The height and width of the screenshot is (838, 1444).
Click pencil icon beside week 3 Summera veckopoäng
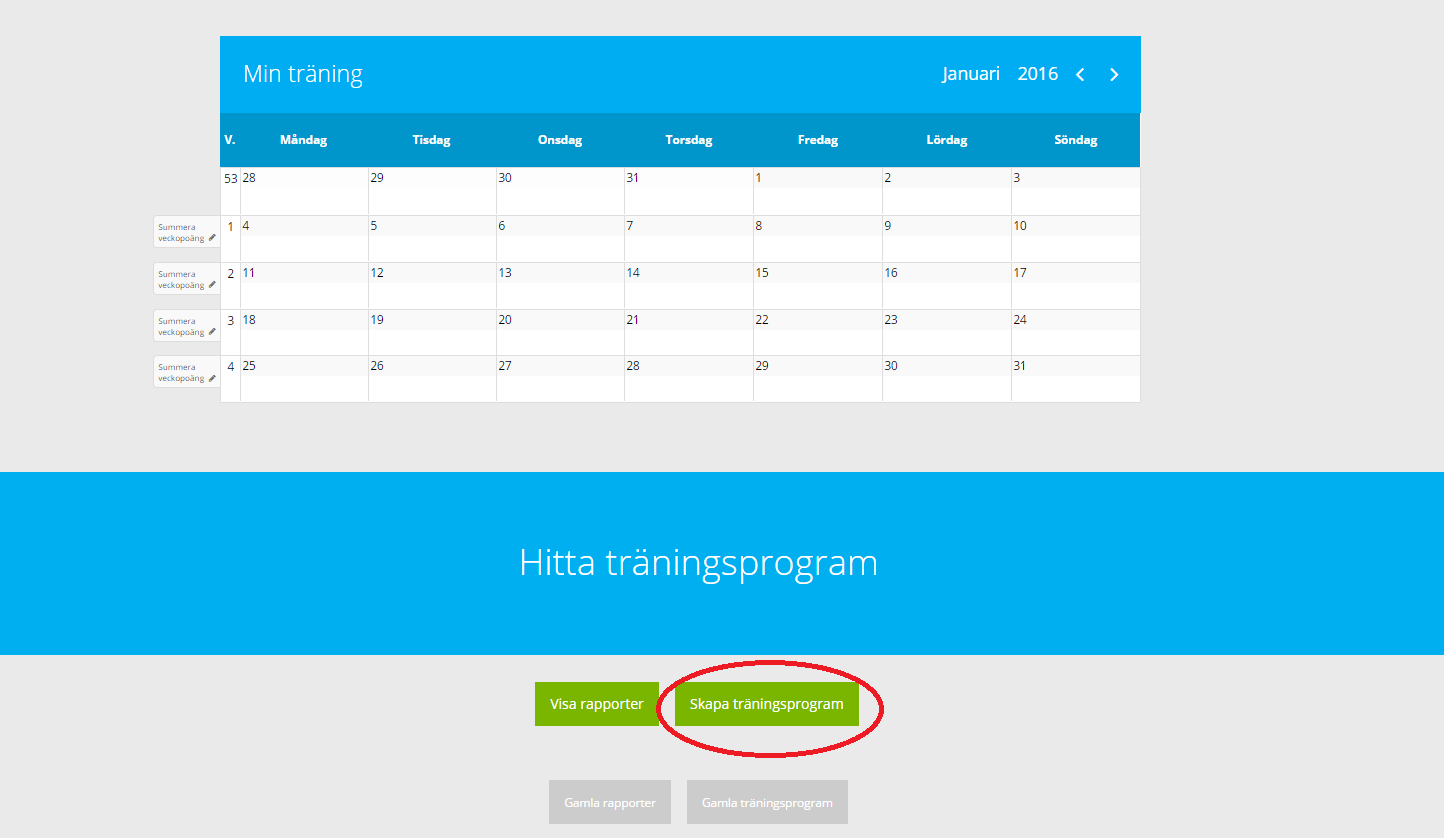212,332
